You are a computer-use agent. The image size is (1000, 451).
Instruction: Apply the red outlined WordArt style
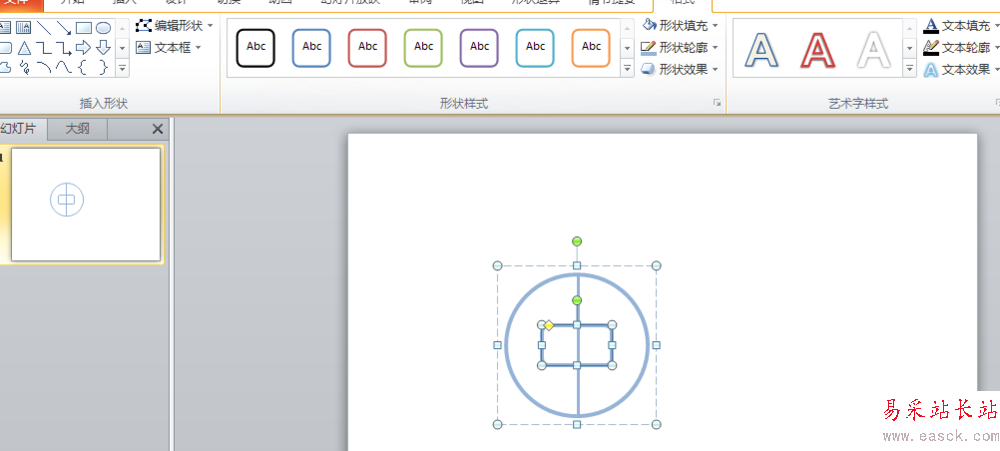click(x=818, y=50)
